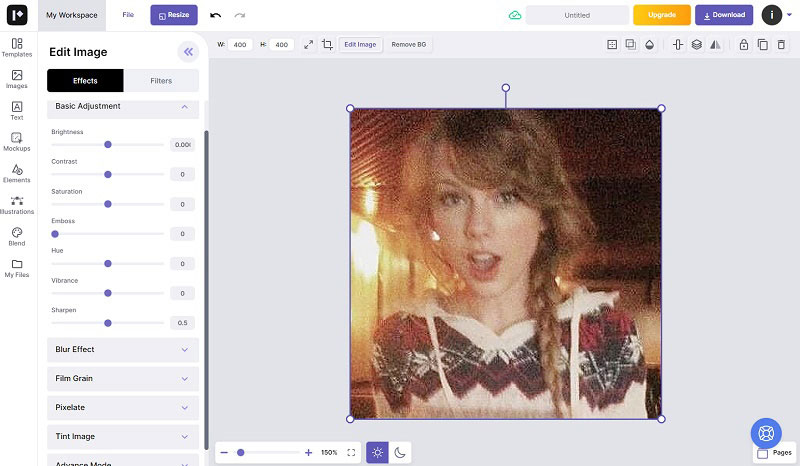Expand the Tint Image section
The width and height of the screenshot is (800, 466).
coord(123,437)
